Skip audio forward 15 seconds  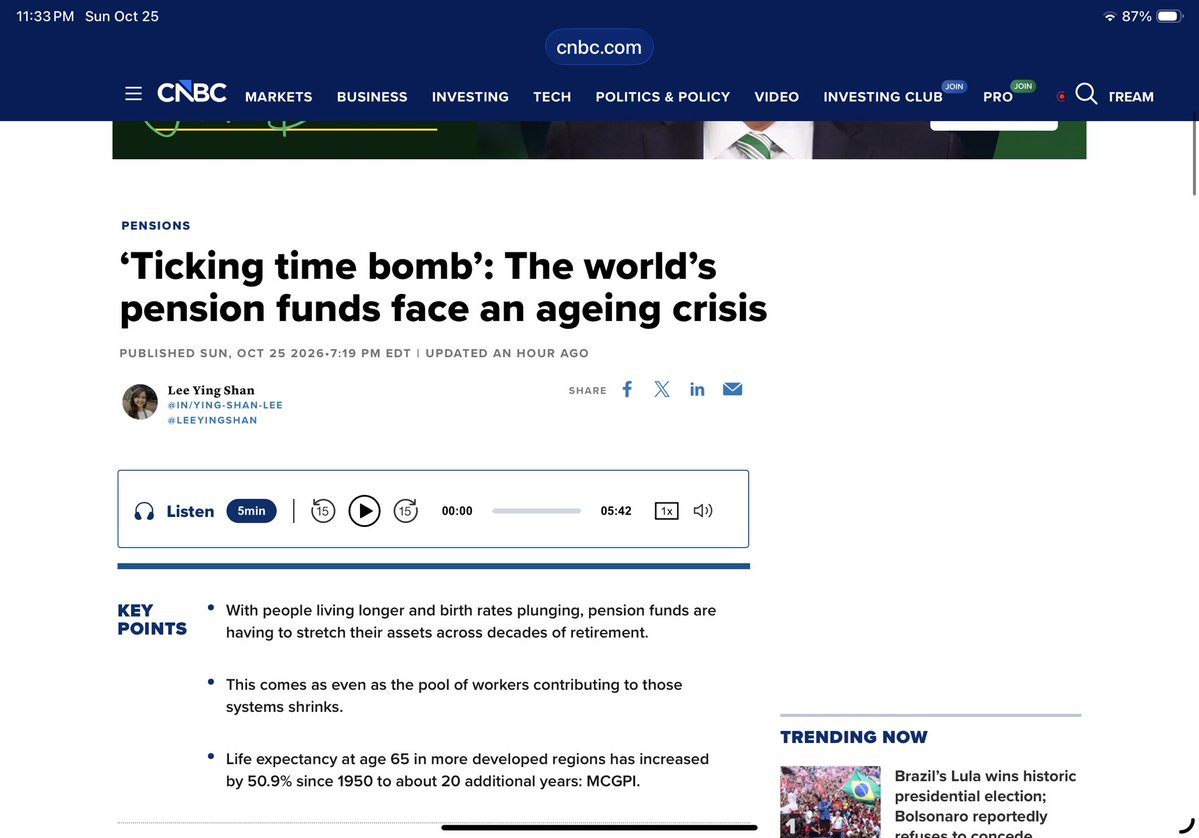[406, 511]
